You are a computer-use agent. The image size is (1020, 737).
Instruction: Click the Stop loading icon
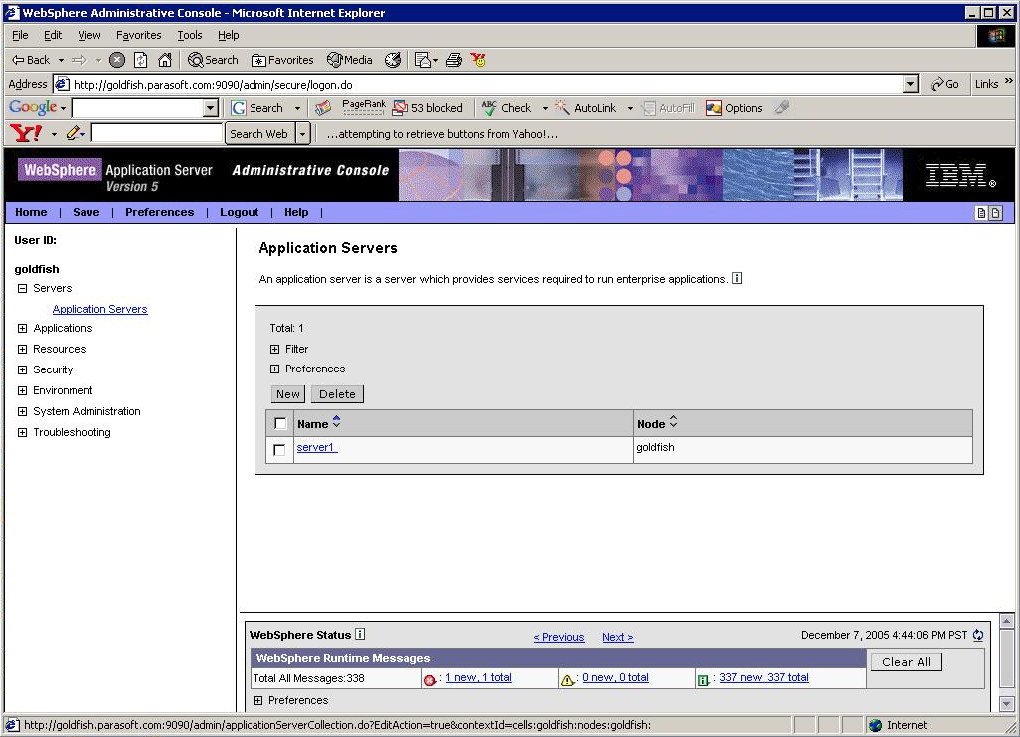pyautogui.click(x=117, y=60)
